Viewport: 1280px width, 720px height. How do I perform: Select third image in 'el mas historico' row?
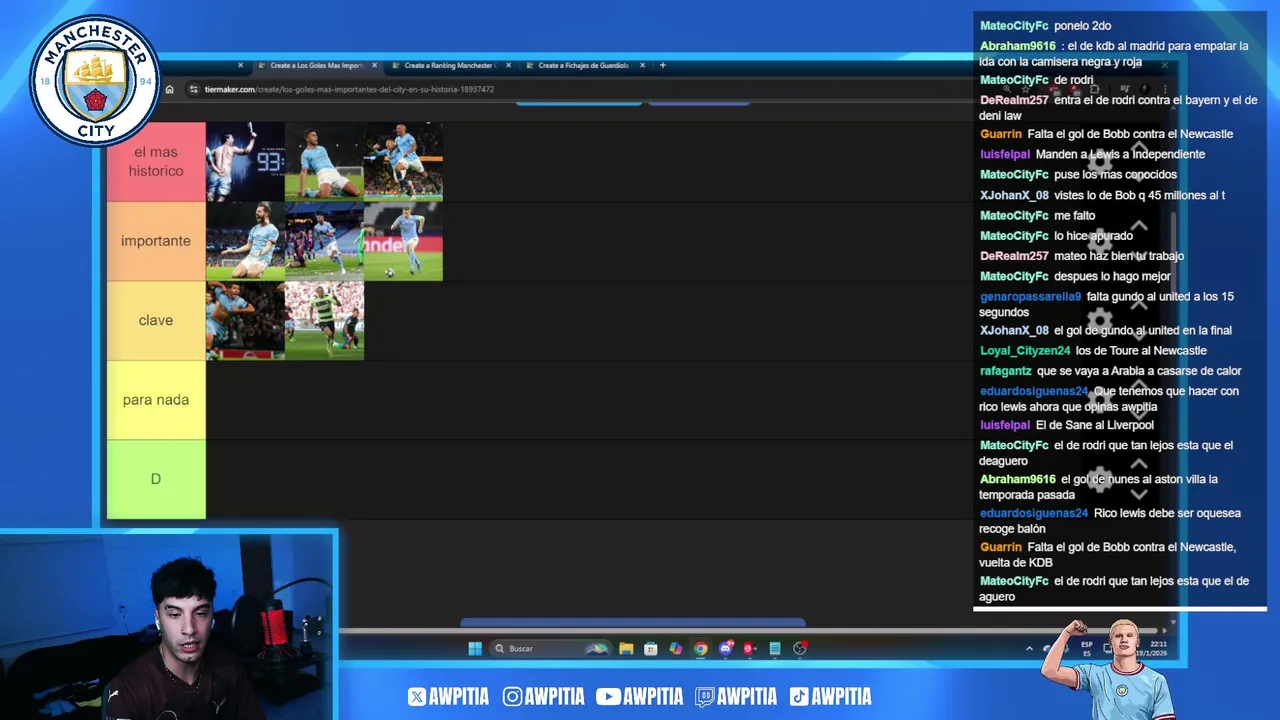click(x=404, y=162)
